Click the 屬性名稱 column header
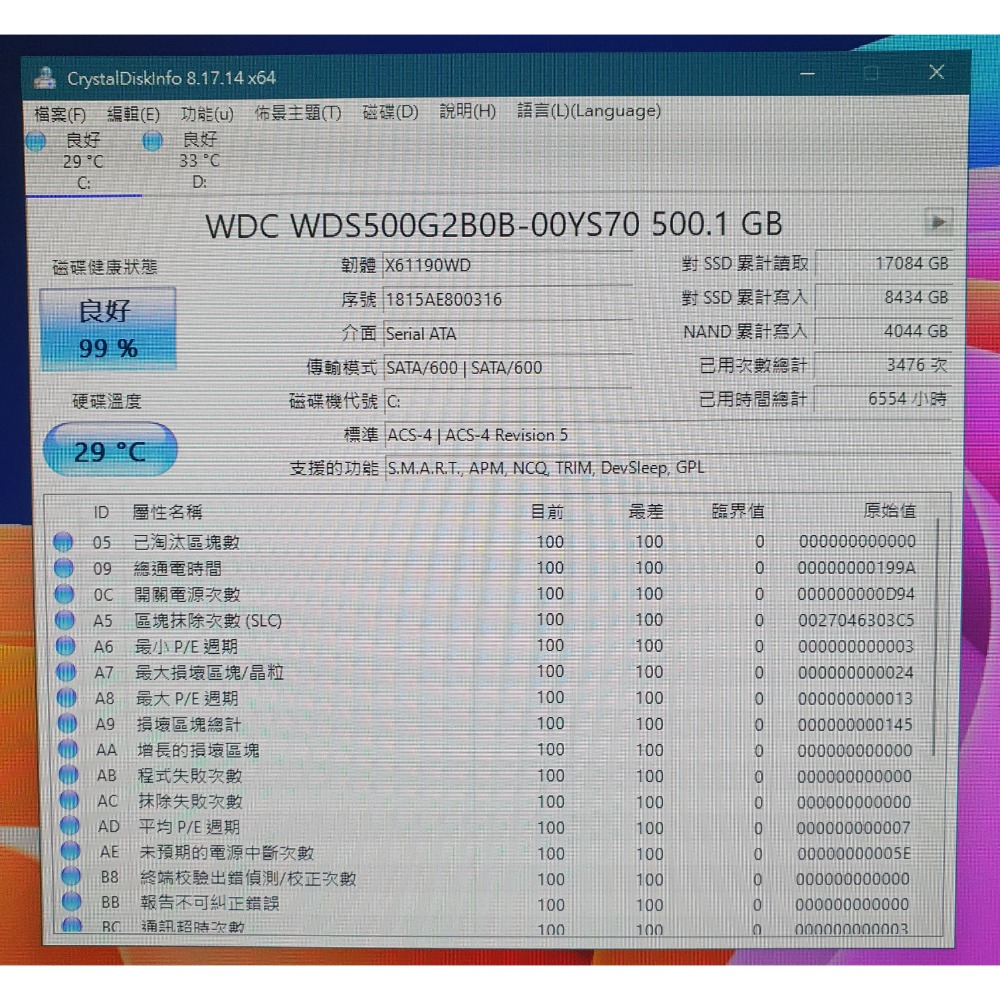The height and width of the screenshot is (1000, 1000). point(167,511)
